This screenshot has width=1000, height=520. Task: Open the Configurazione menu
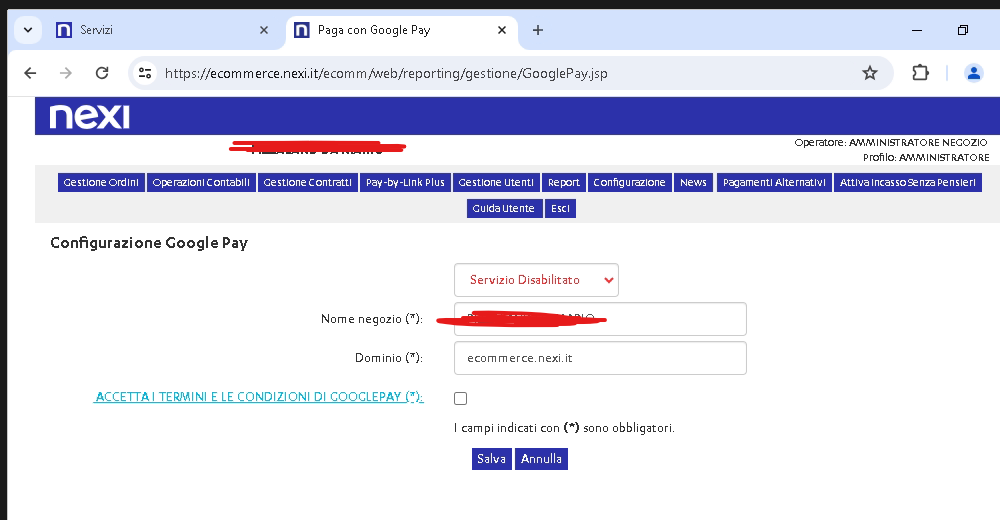[x=629, y=182]
